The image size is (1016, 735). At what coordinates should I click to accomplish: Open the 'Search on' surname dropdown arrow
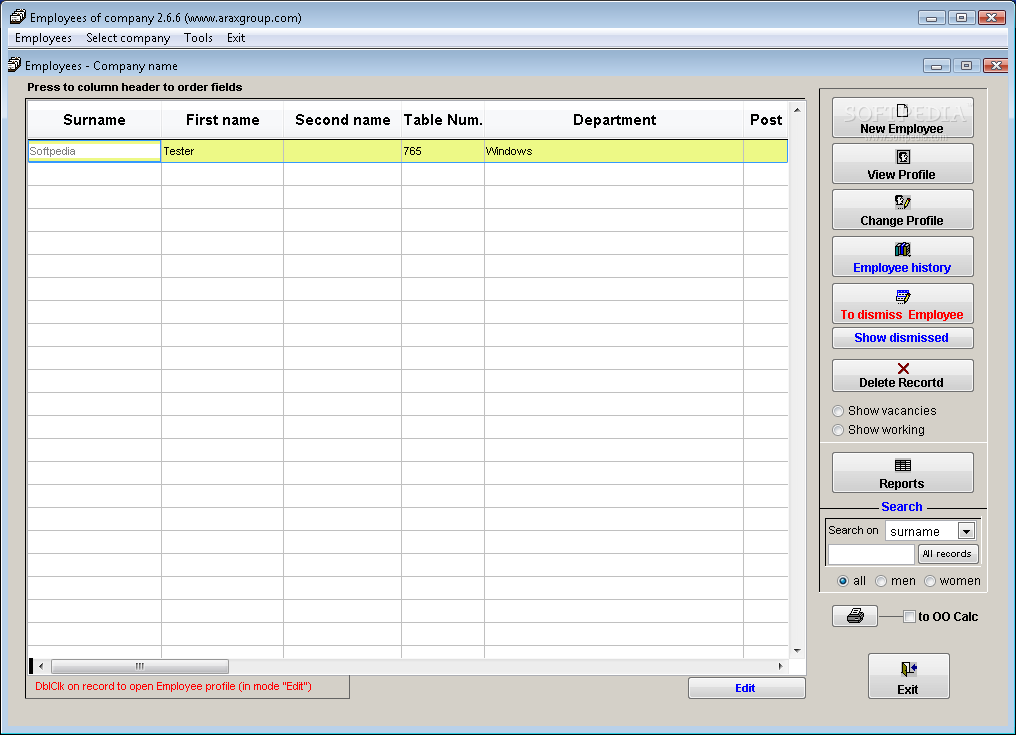[966, 531]
